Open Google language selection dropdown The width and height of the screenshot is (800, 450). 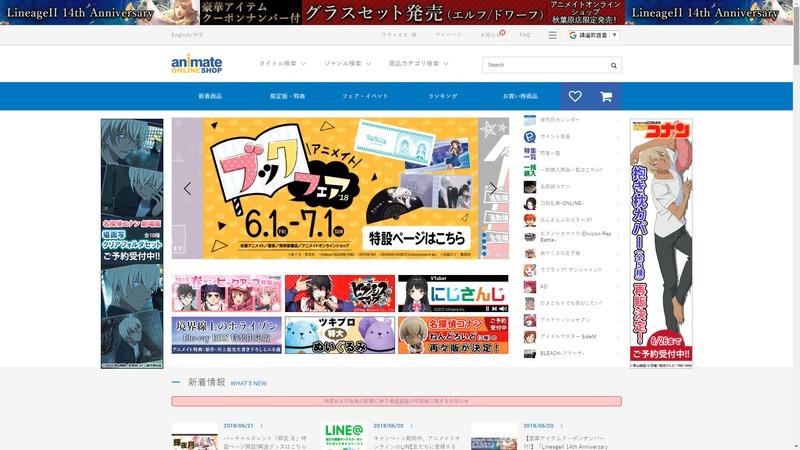coord(593,35)
